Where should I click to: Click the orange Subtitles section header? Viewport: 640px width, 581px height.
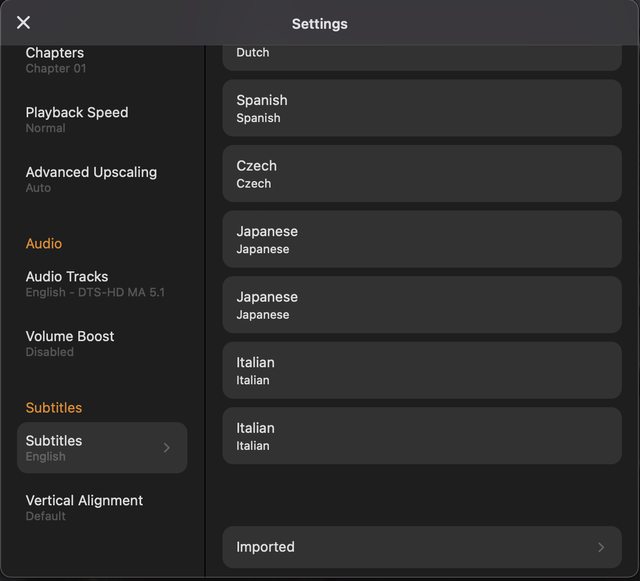click(54, 408)
